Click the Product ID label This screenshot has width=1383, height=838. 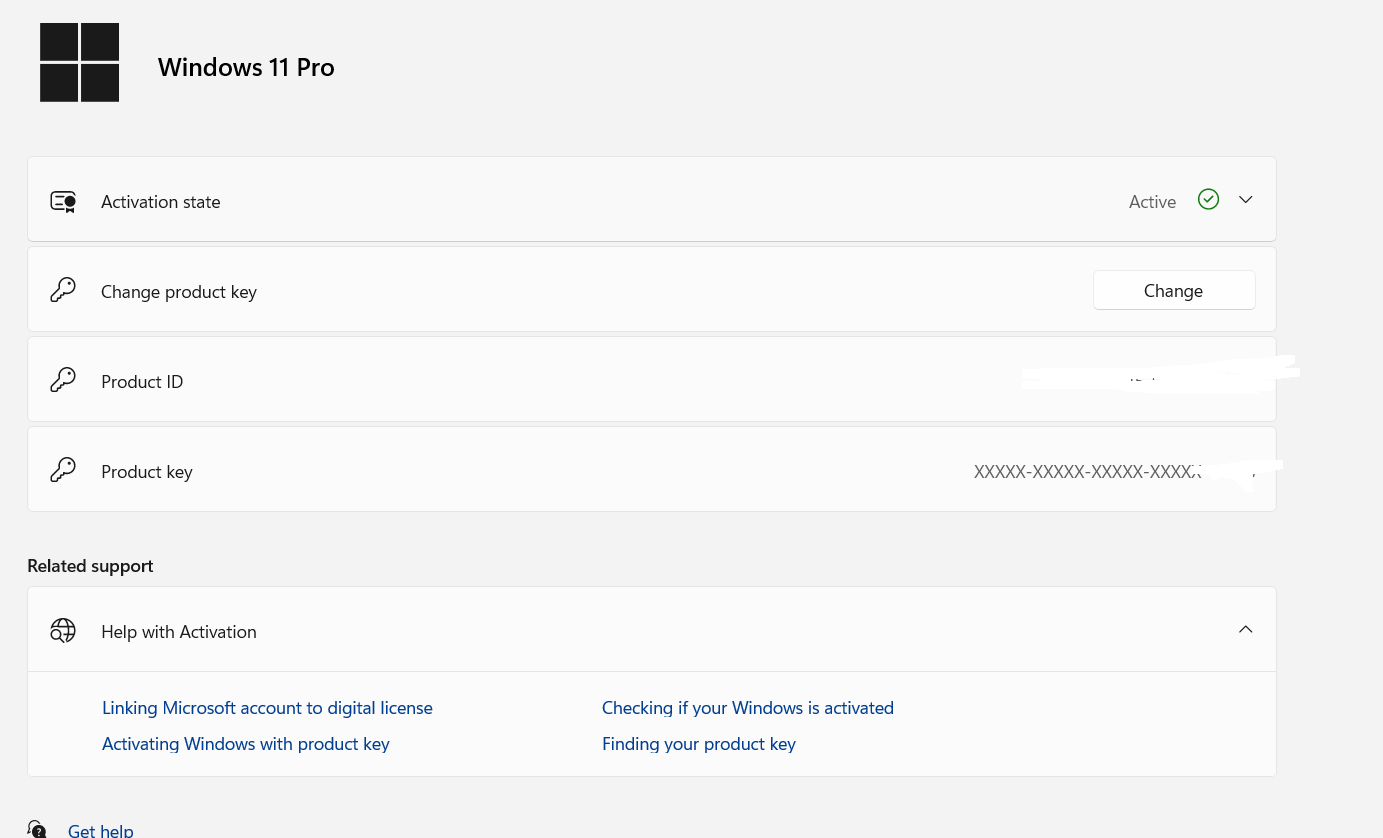point(142,382)
